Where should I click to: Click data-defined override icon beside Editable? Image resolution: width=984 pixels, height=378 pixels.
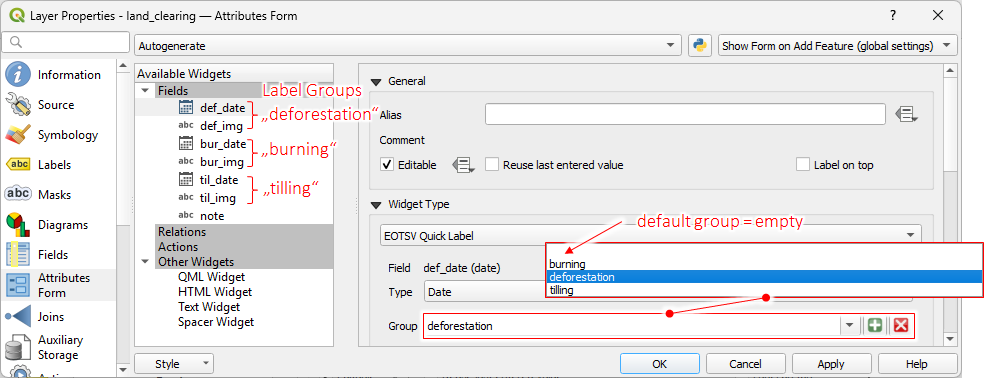pyautogui.click(x=463, y=165)
